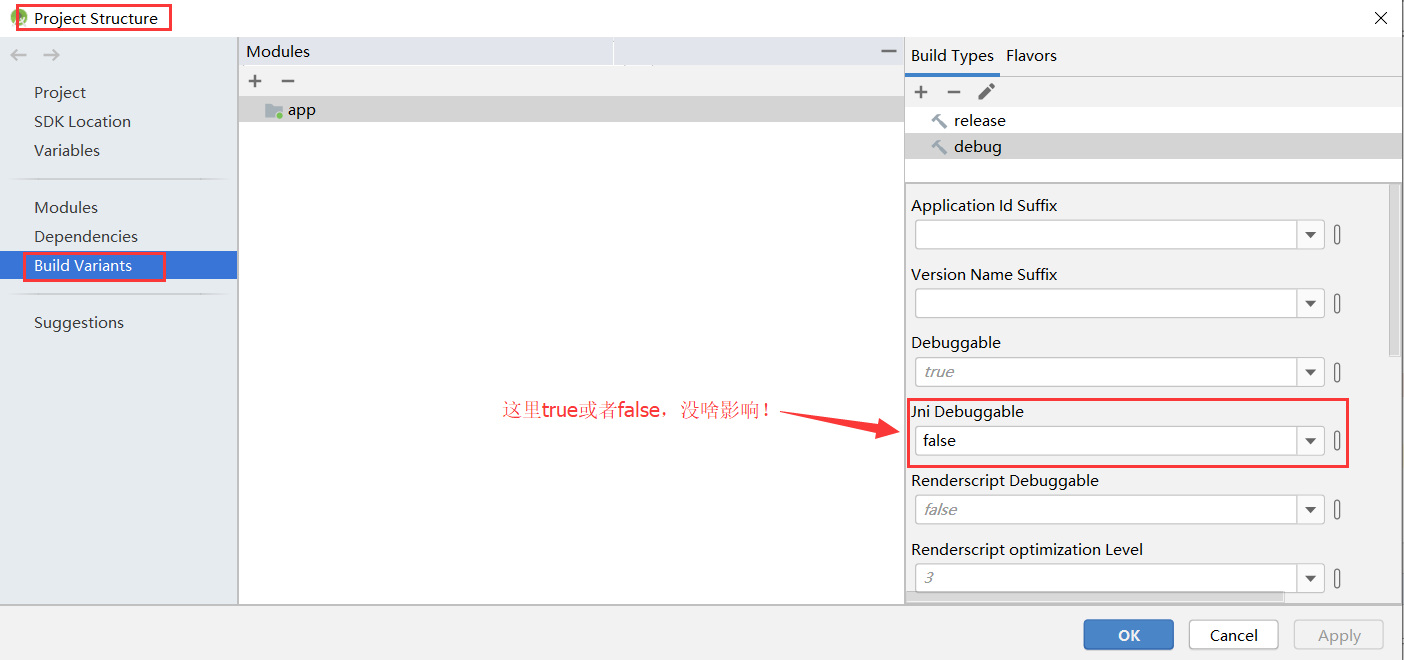
Task: Click hammer icon beside debug
Action: pyautogui.click(x=939, y=146)
